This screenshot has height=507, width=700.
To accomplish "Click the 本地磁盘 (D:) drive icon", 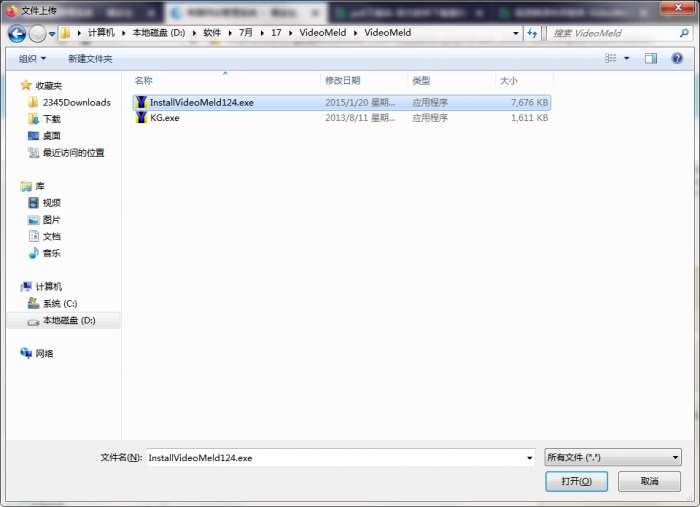I will (x=33, y=322).
